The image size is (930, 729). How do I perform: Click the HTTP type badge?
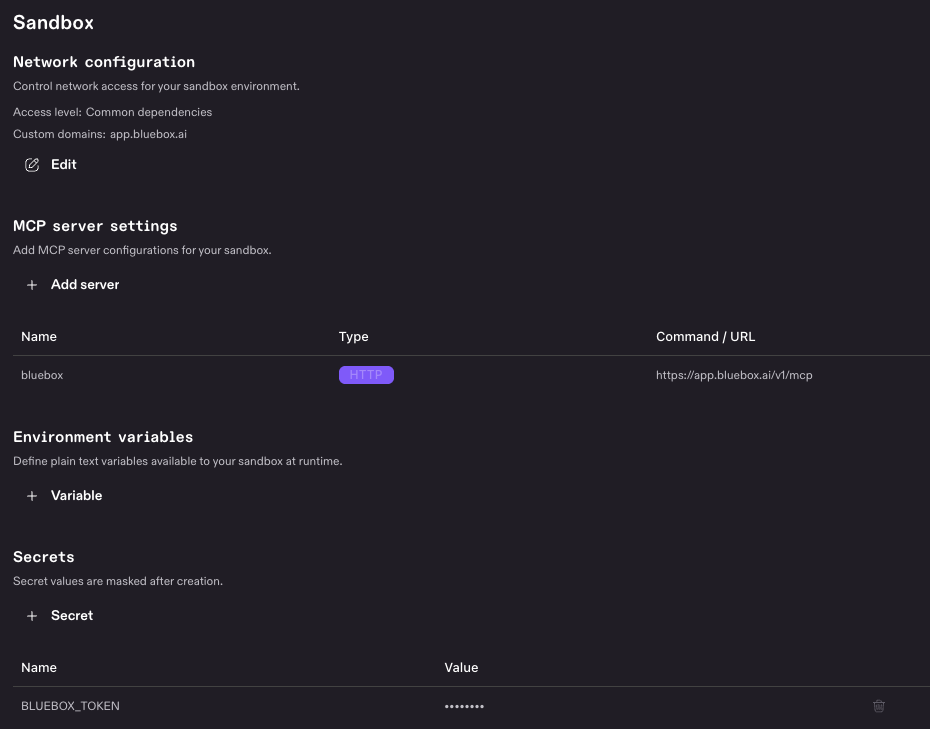click(366, 375)
